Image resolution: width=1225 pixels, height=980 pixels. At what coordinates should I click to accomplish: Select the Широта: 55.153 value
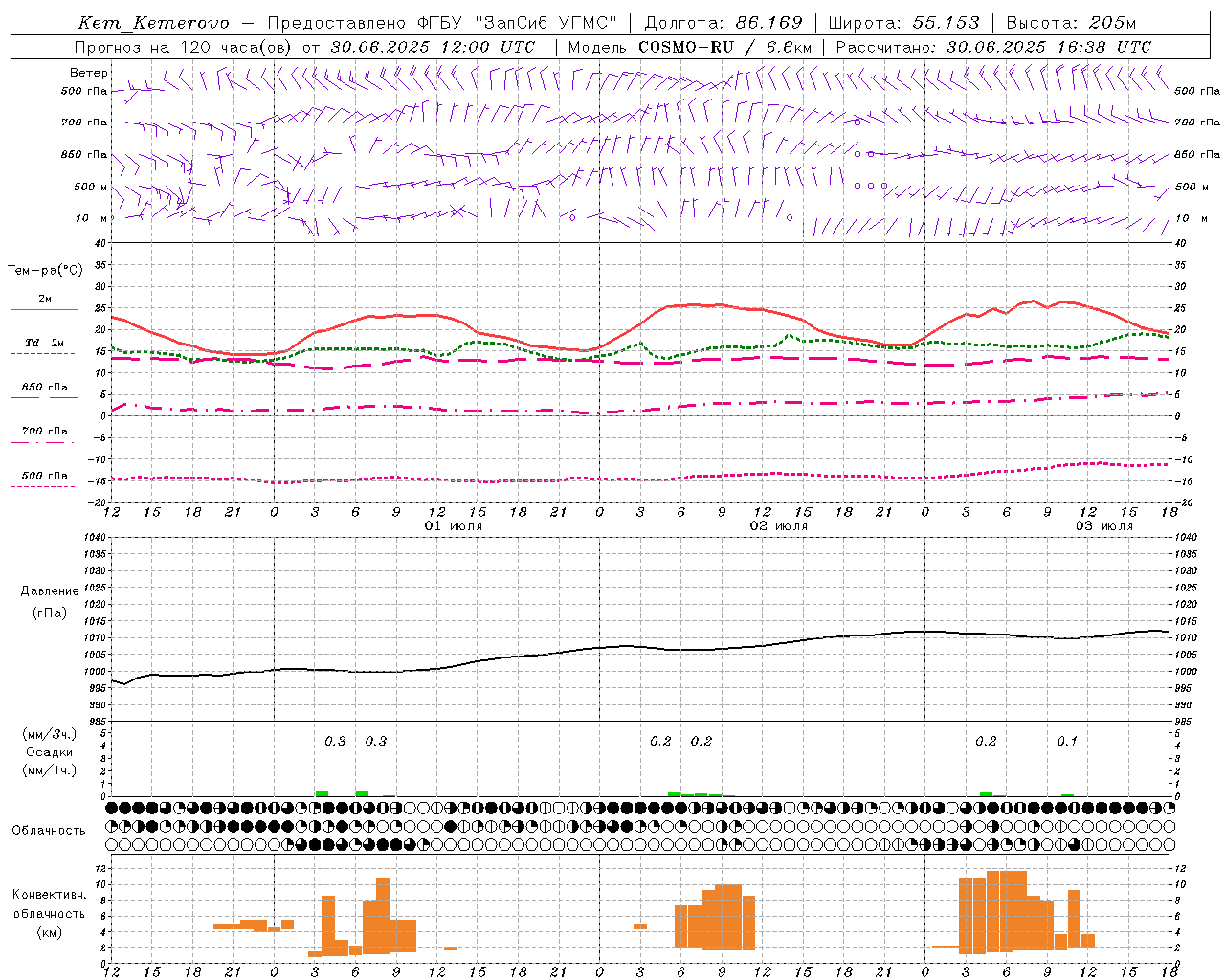point(903,23)
